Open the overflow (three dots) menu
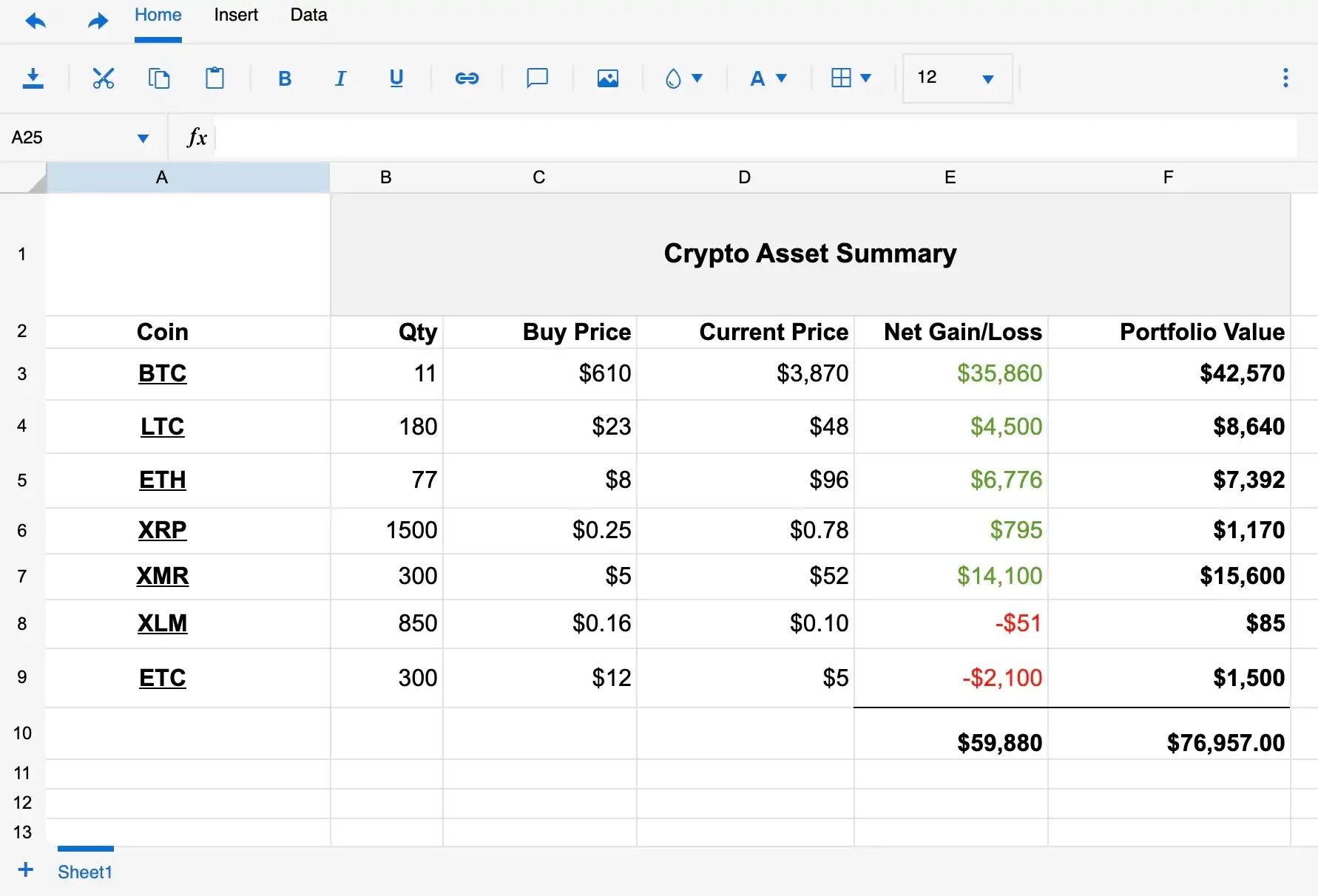Screen dimensions: 1318x896 click(x=1285, y=78)
